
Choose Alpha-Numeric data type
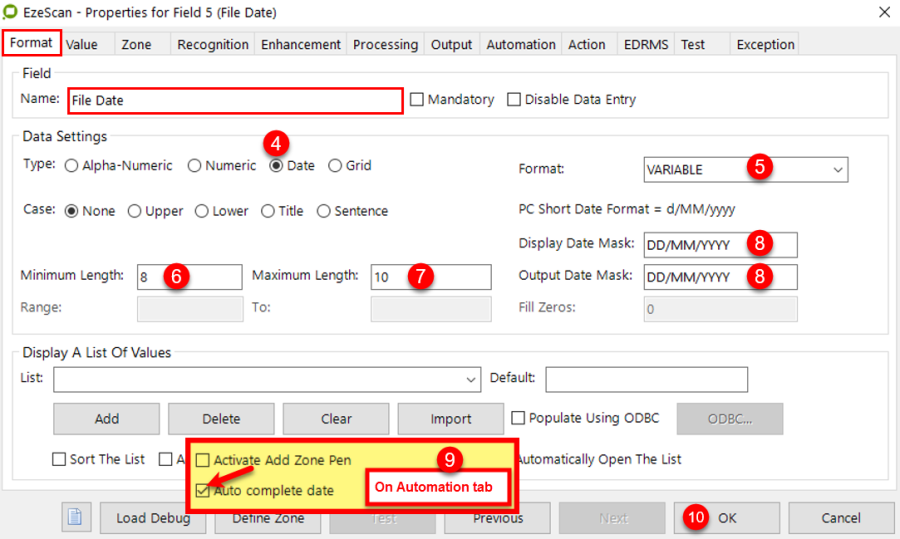coord(71,166)
